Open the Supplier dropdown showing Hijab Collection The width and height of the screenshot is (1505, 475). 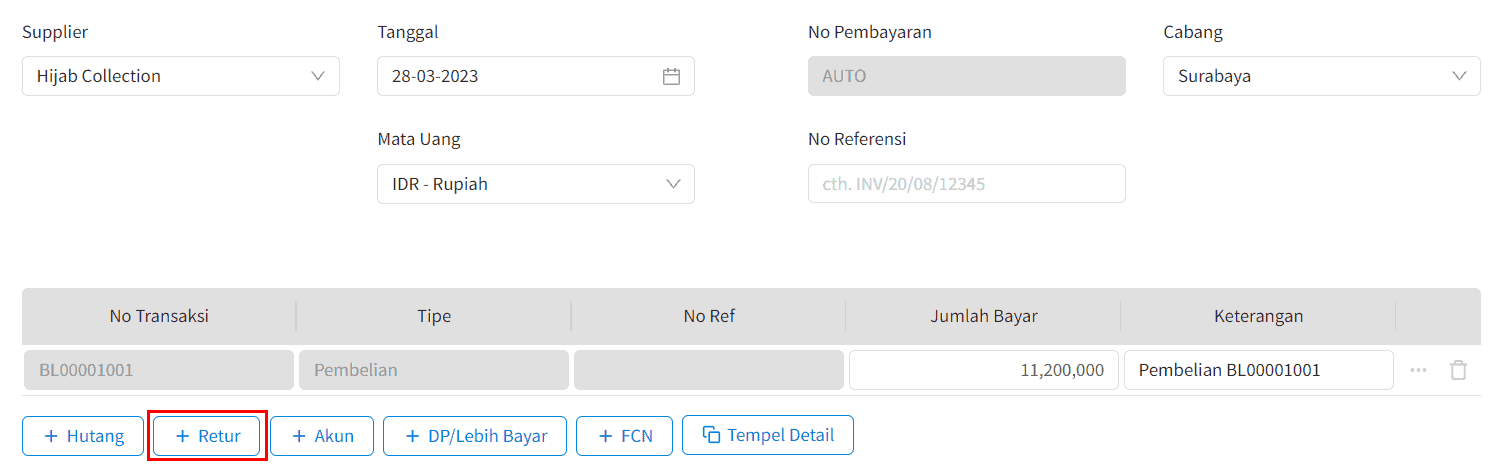180,76
